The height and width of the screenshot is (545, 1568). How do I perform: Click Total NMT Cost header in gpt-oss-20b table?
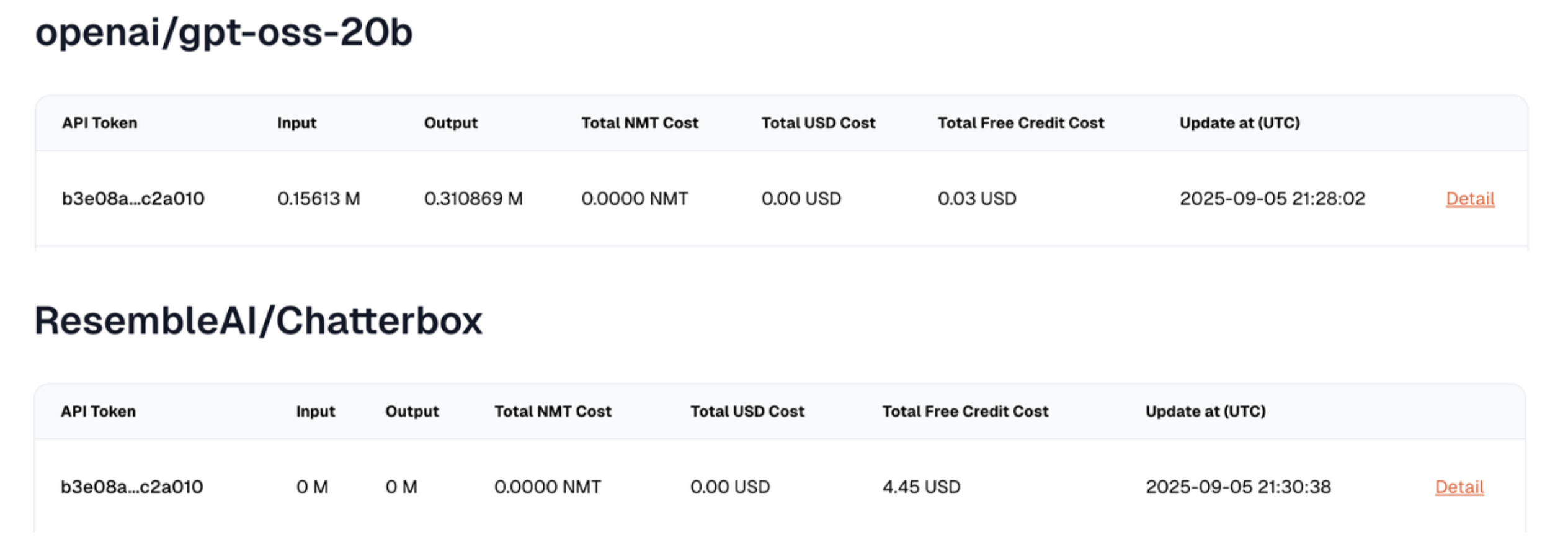point(640,123)
